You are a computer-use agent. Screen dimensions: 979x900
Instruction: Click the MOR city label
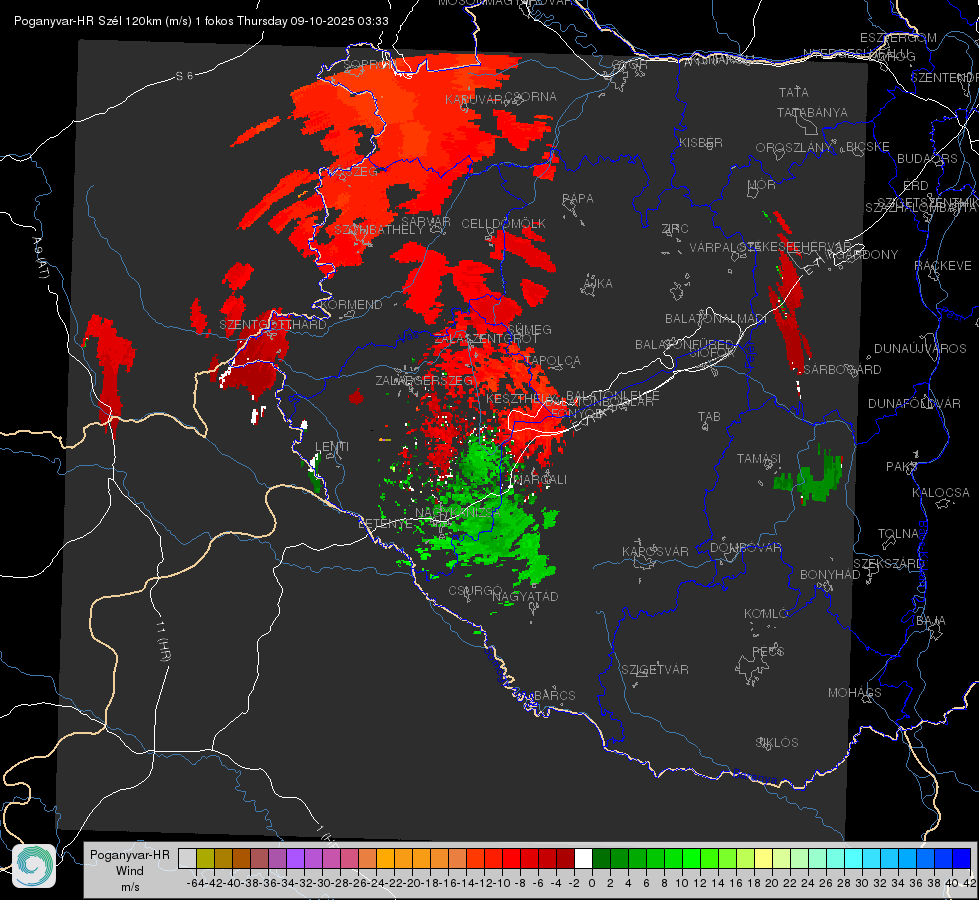tap(762, 184)
